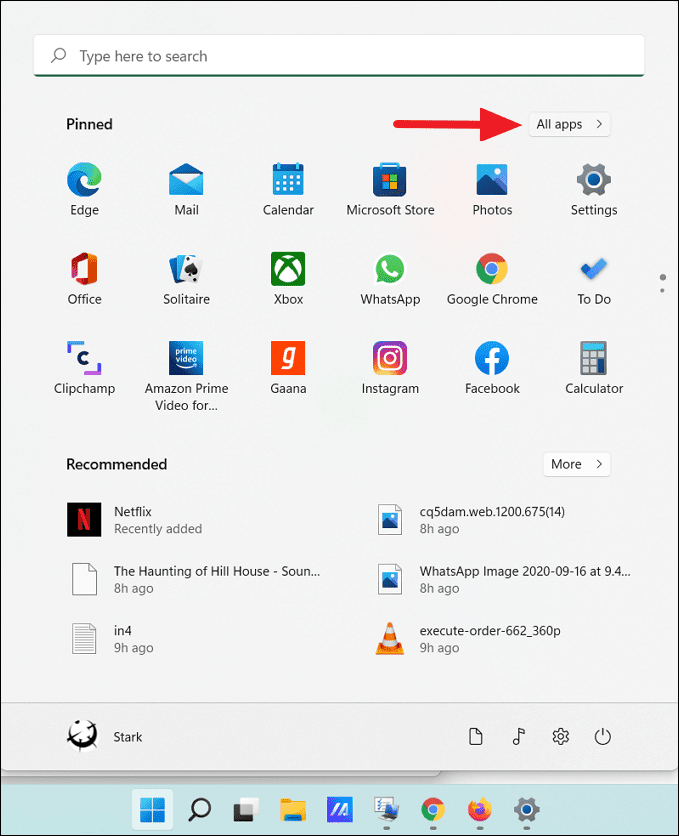Open Task View on the taskbar
Image resolution: width=679 pixels, height=836 pixels.
click(246, 810)
